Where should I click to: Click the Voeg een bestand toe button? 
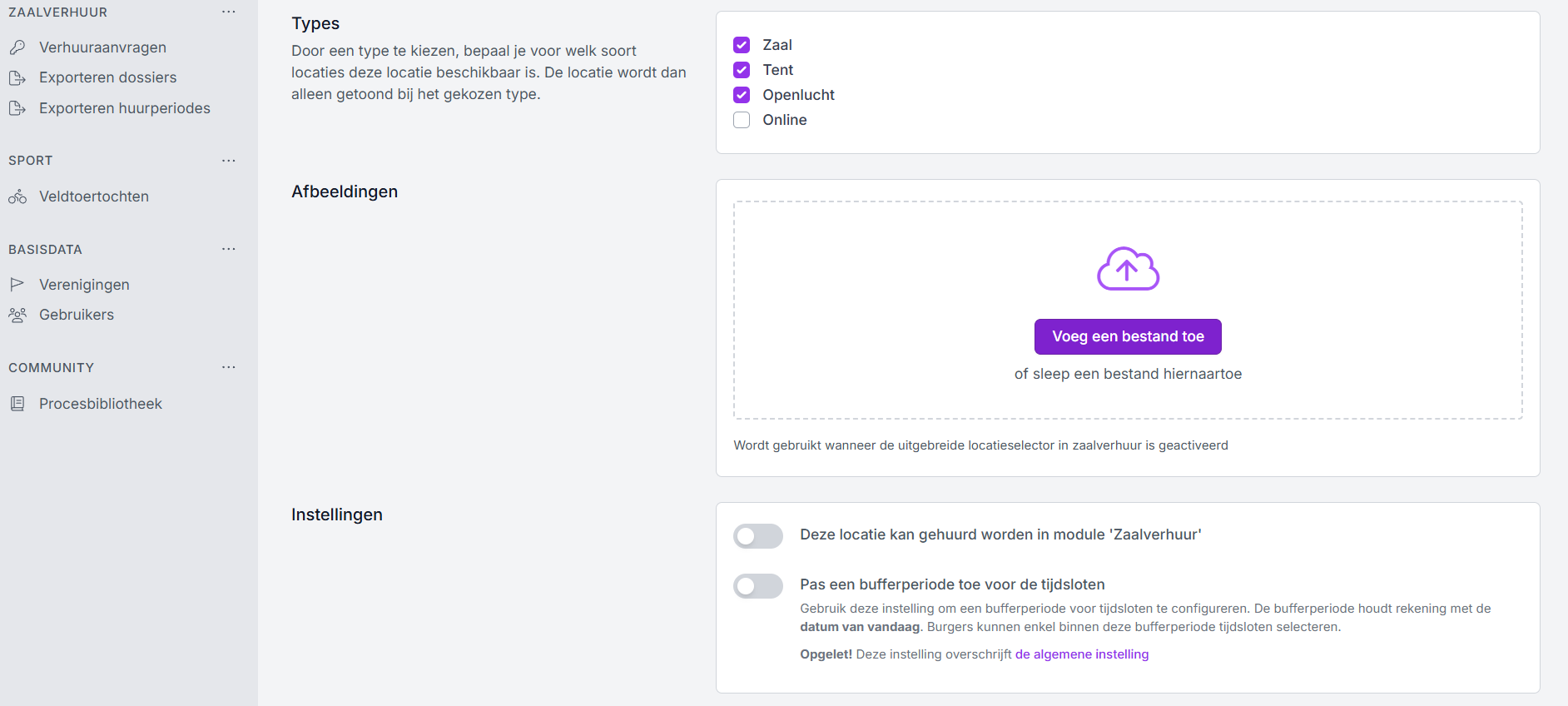[x=1128, y=336]
